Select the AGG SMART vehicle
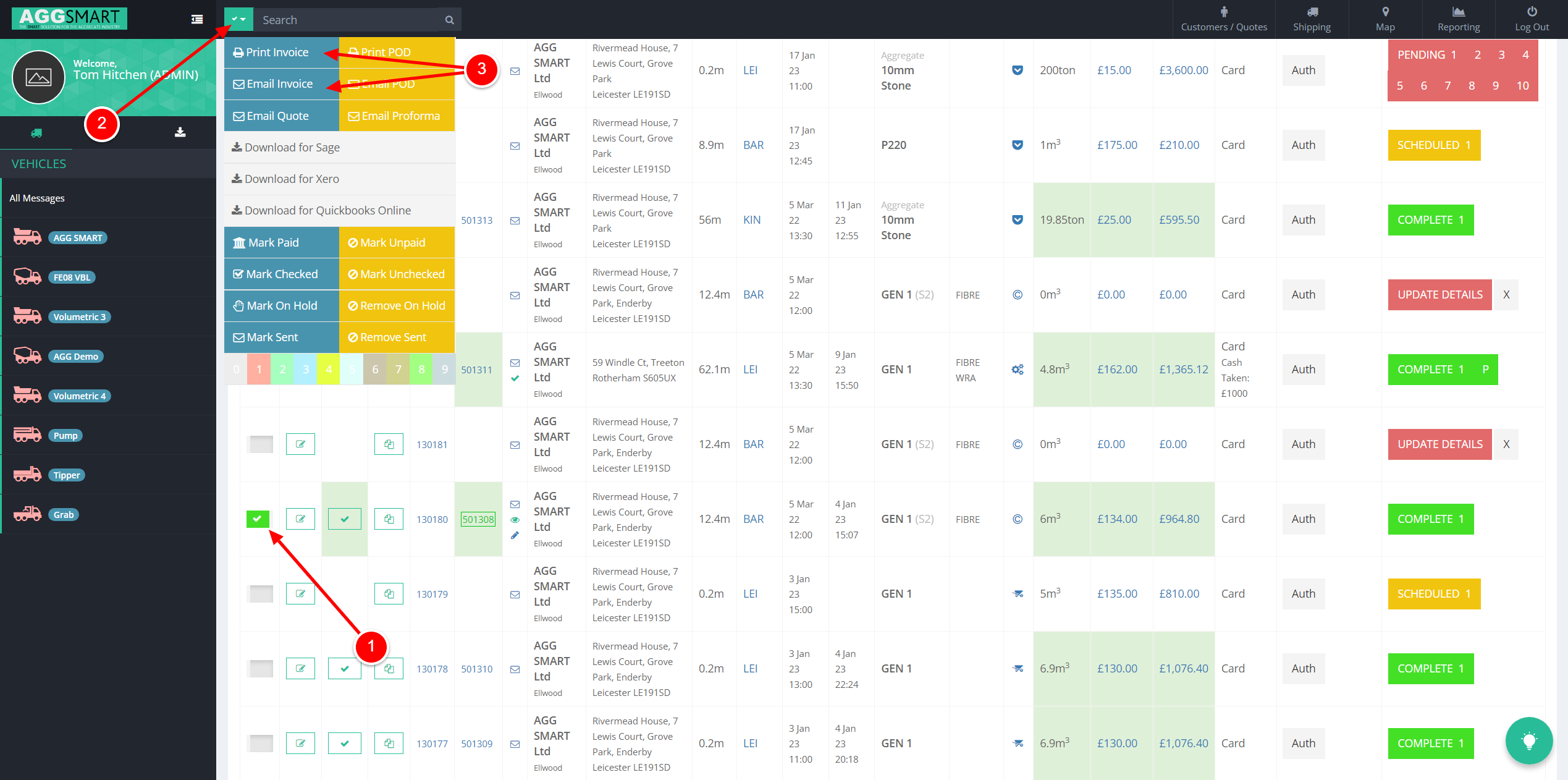The height and width of the screenshot is (780, 1568). [x=78, y=237]
